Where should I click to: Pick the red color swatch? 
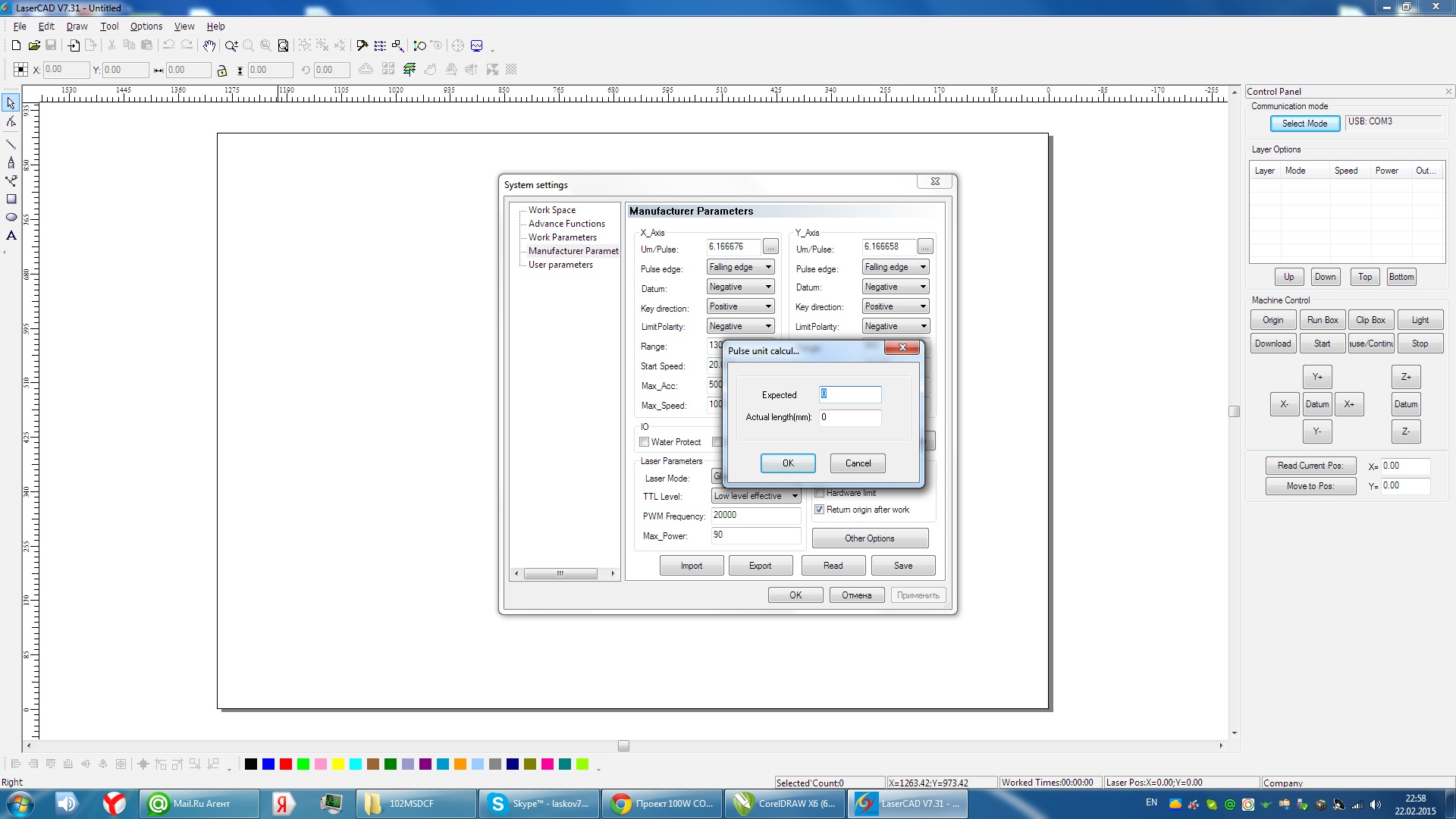pos(286,764)
